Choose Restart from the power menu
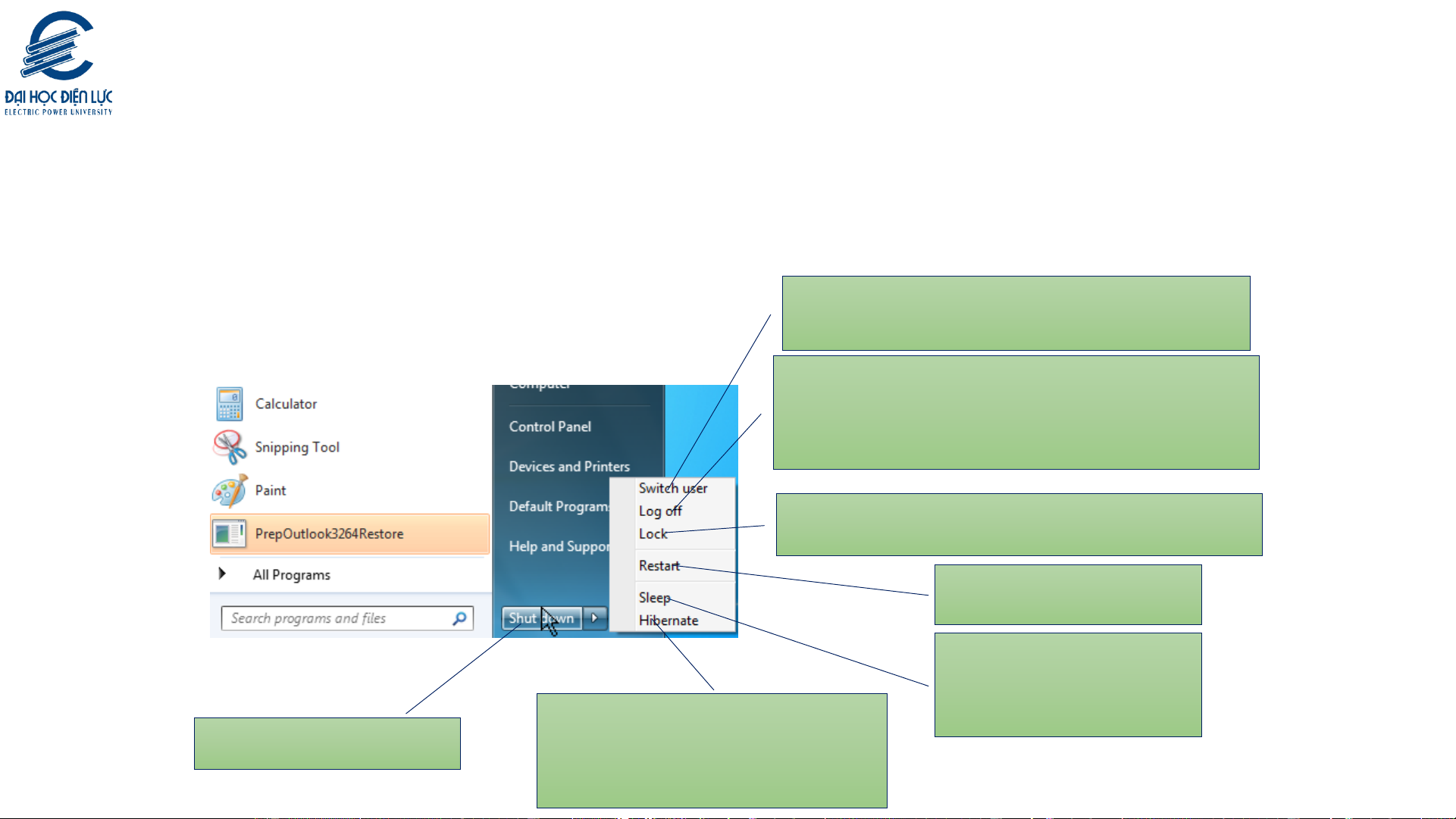This screenshot has width=1456, height=819. 659,566
